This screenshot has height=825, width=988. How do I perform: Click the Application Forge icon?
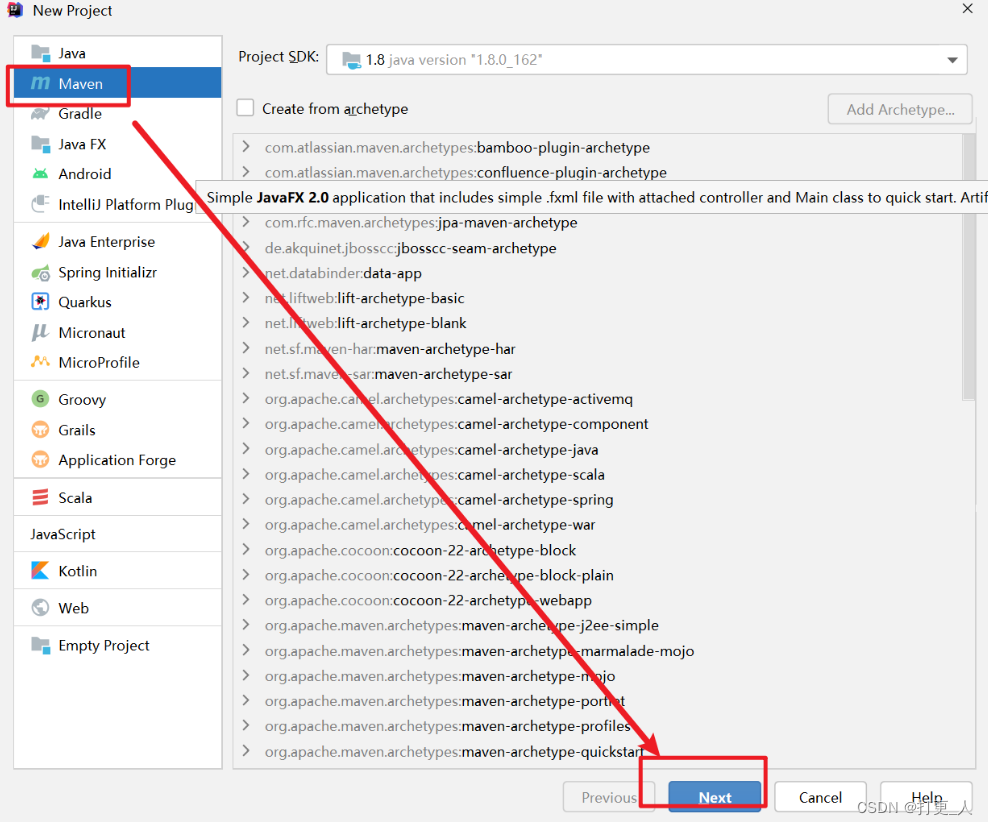click(x=40, y=459)
